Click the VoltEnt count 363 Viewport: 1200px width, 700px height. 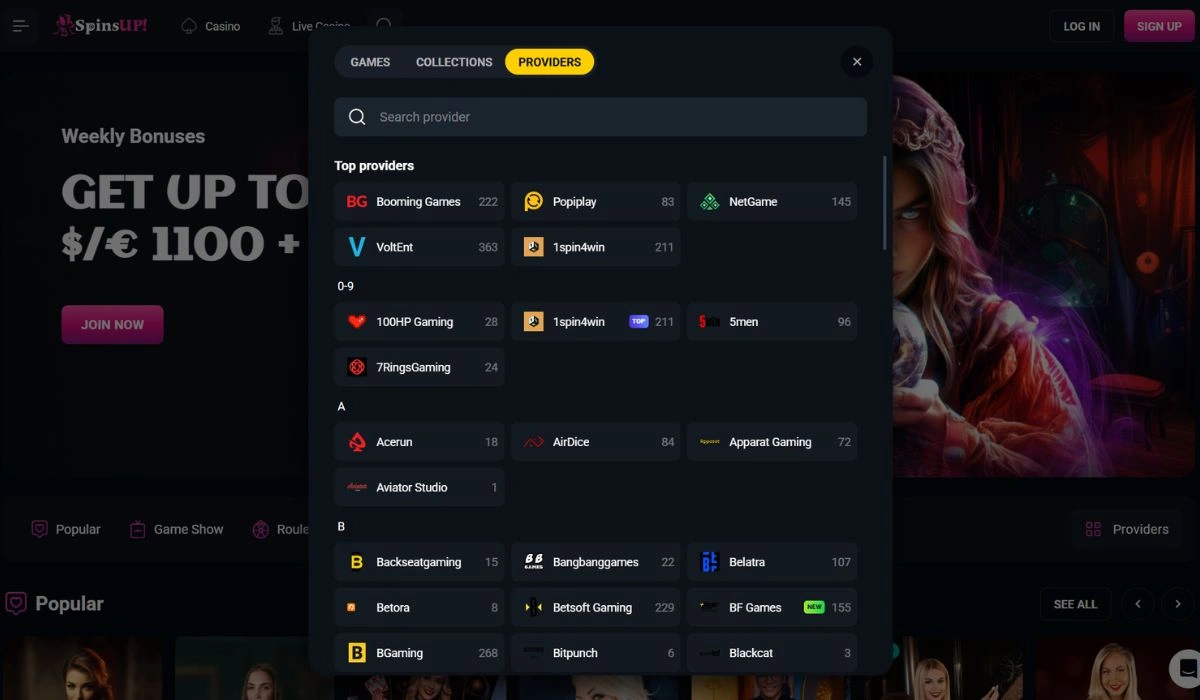point(488,247)
